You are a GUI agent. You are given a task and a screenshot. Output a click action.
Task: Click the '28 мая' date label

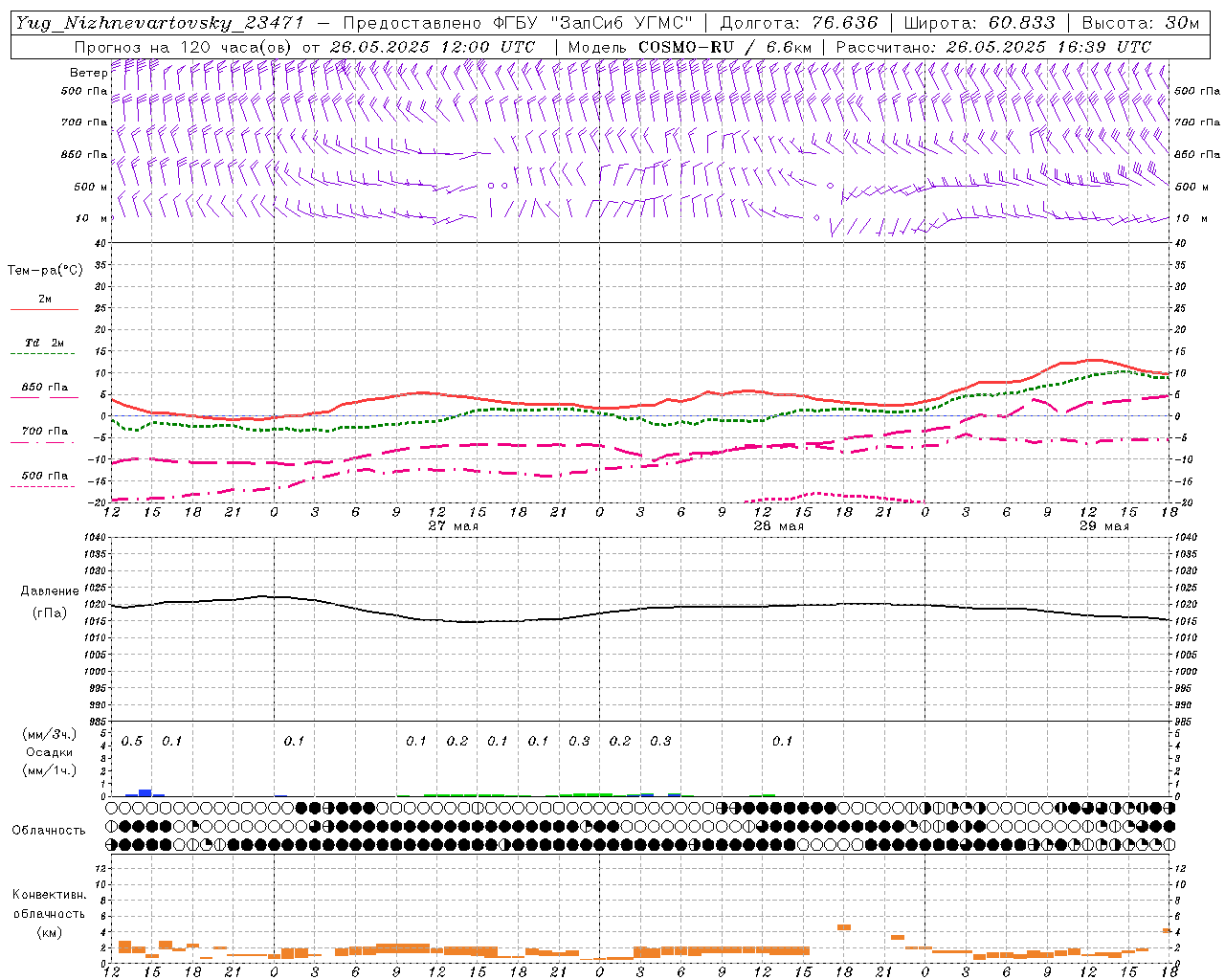point(779,525)
